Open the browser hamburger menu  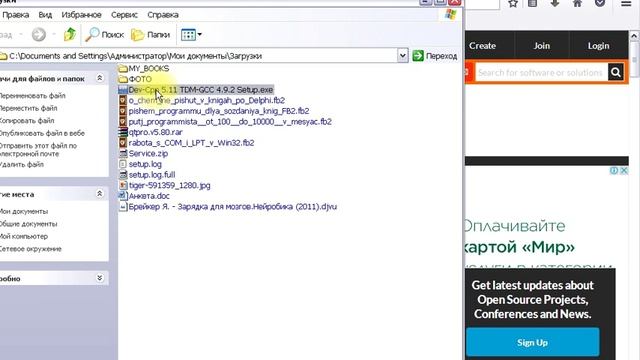pos(626,4)
